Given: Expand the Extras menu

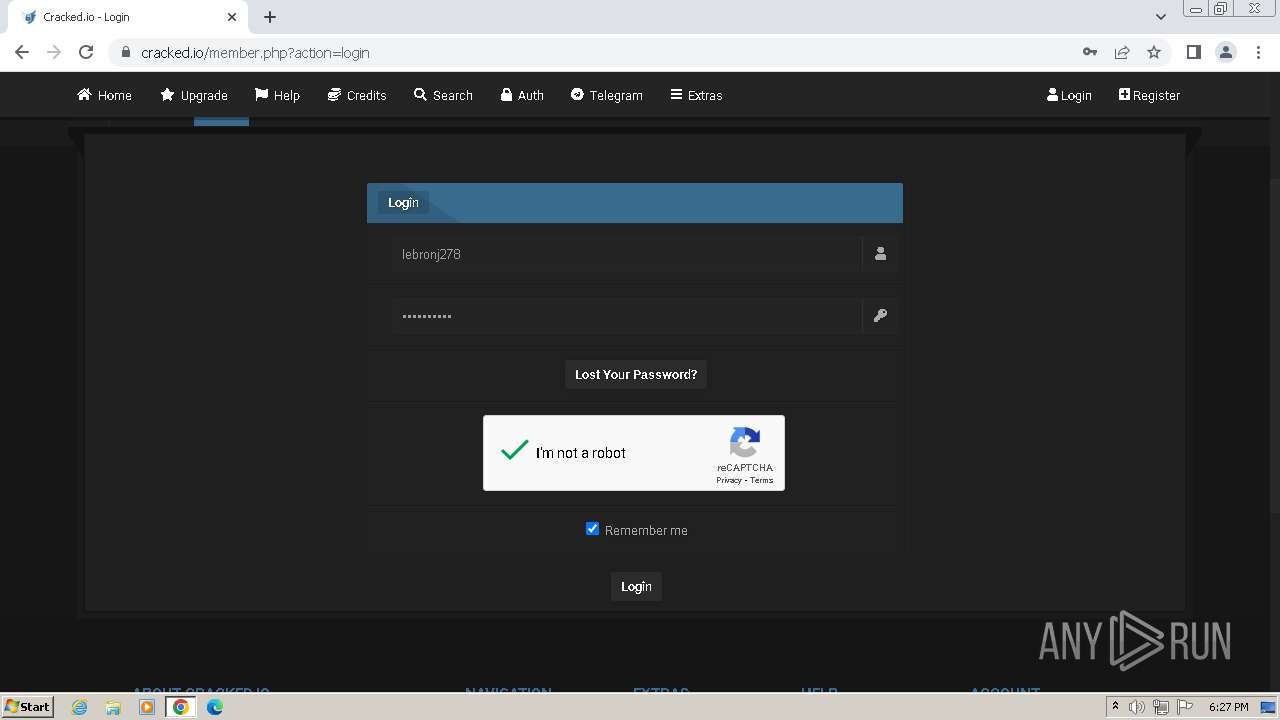Looking at the screenshot, I should click(696, 95).
